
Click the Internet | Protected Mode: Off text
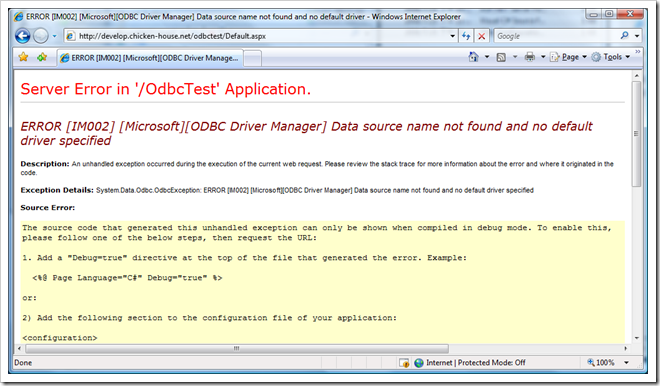476,363
